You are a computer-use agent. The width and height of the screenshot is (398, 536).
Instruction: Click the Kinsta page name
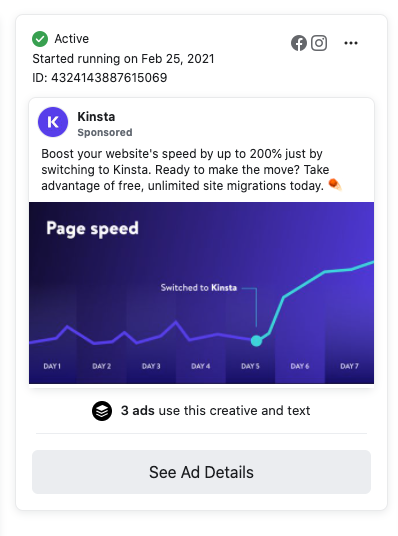96,117
